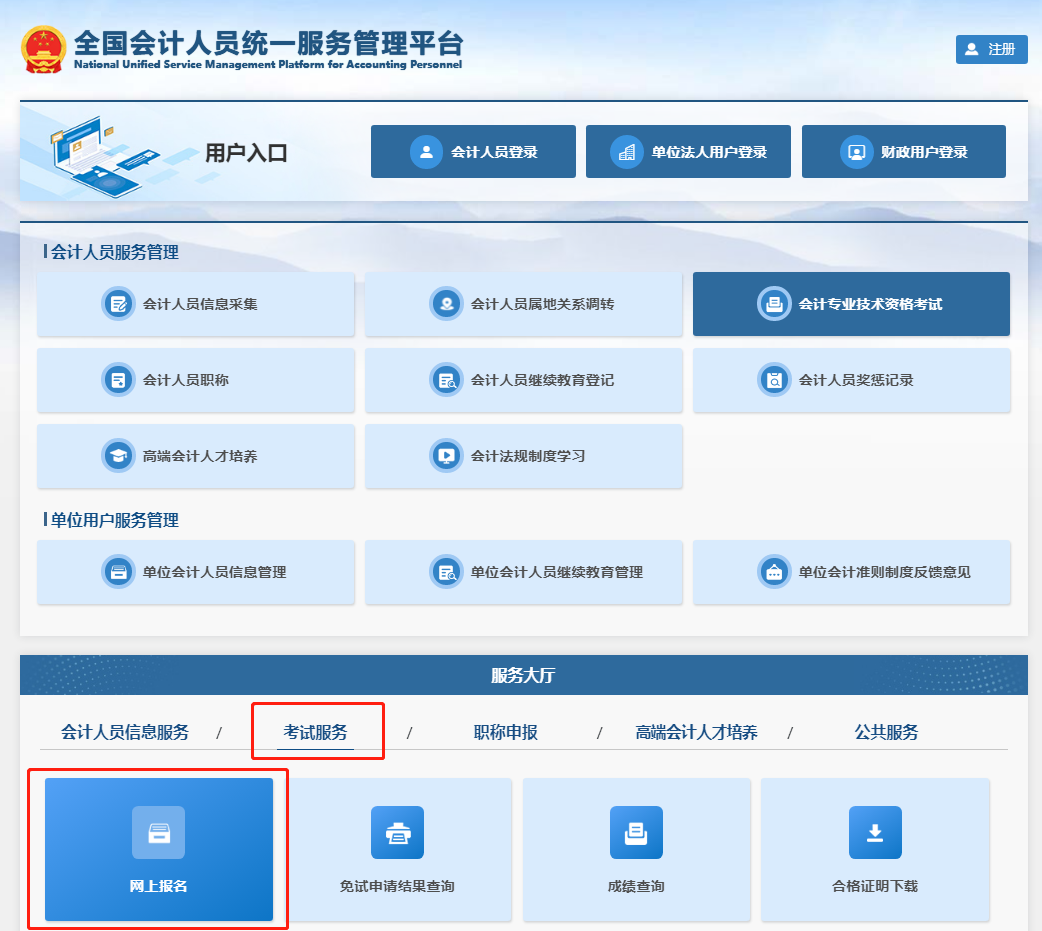Click 免试申请结果查询 exemption result query

tap(397, 849)
